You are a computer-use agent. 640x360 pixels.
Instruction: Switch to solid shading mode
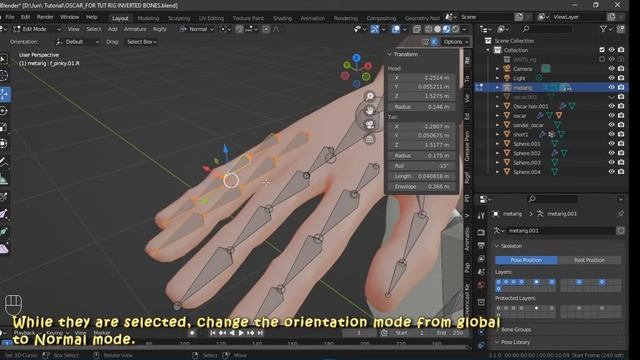[x=437, y=29]
